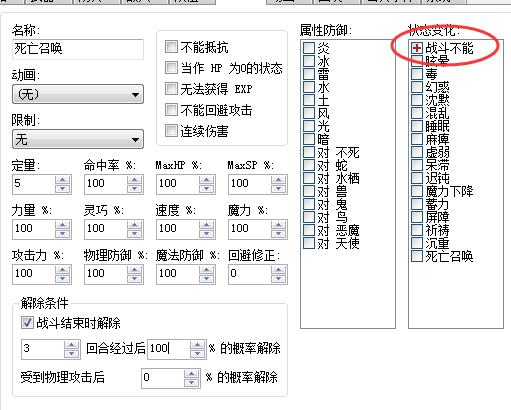The height and width of the screenshot is (410, 511).
Task: Decrease MaxHP % with down arrow
Action: [x=207, y=189]
